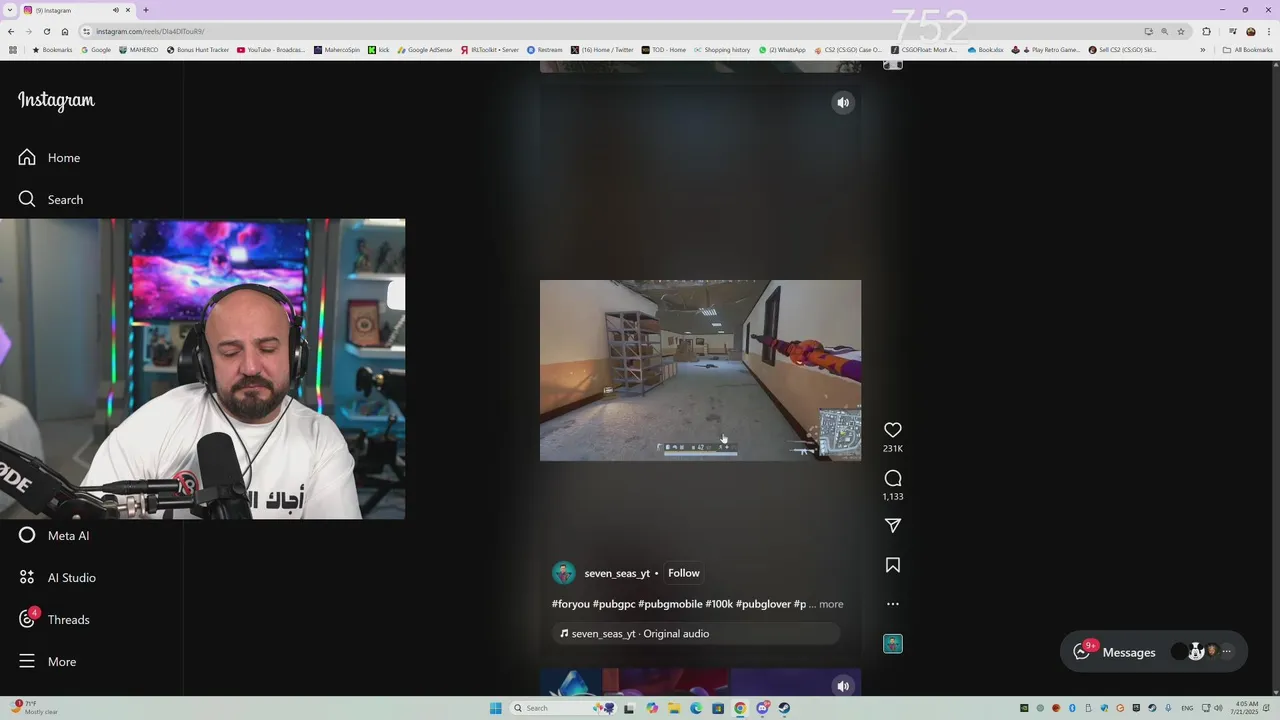1280x720 pixels.
Task: Open Microsoft Edge from the taskbar
Action: tap(696, 708)
